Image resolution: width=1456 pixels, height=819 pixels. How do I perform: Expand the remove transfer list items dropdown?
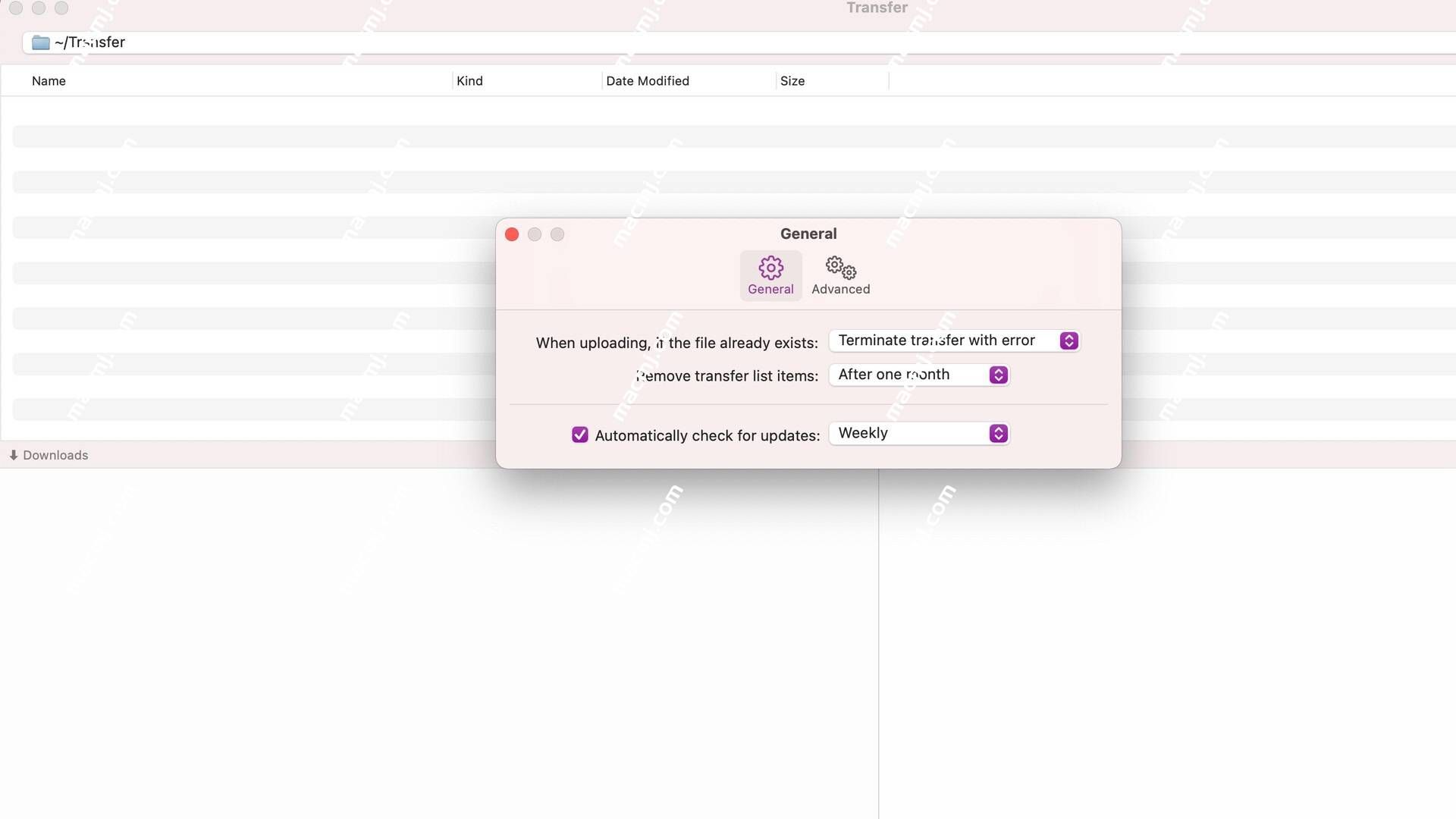(997, 375)
